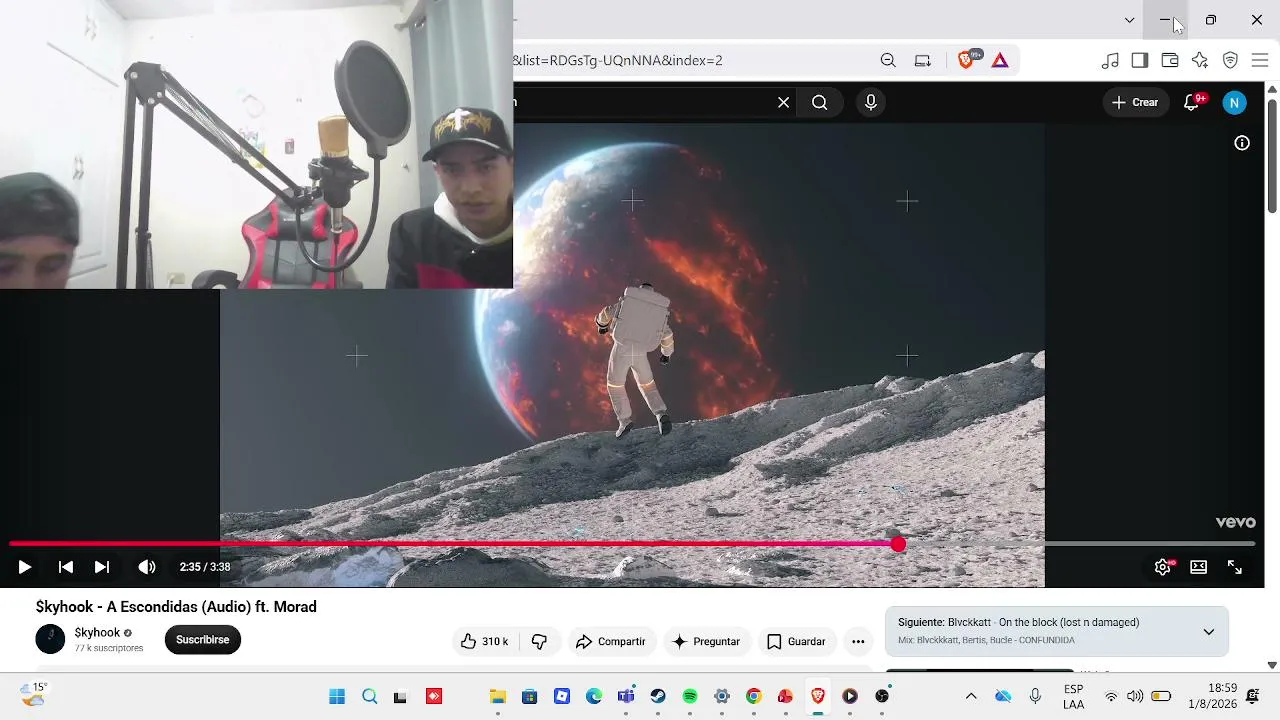Open the taskbar clock showing 18:59

pos(1214,696)
